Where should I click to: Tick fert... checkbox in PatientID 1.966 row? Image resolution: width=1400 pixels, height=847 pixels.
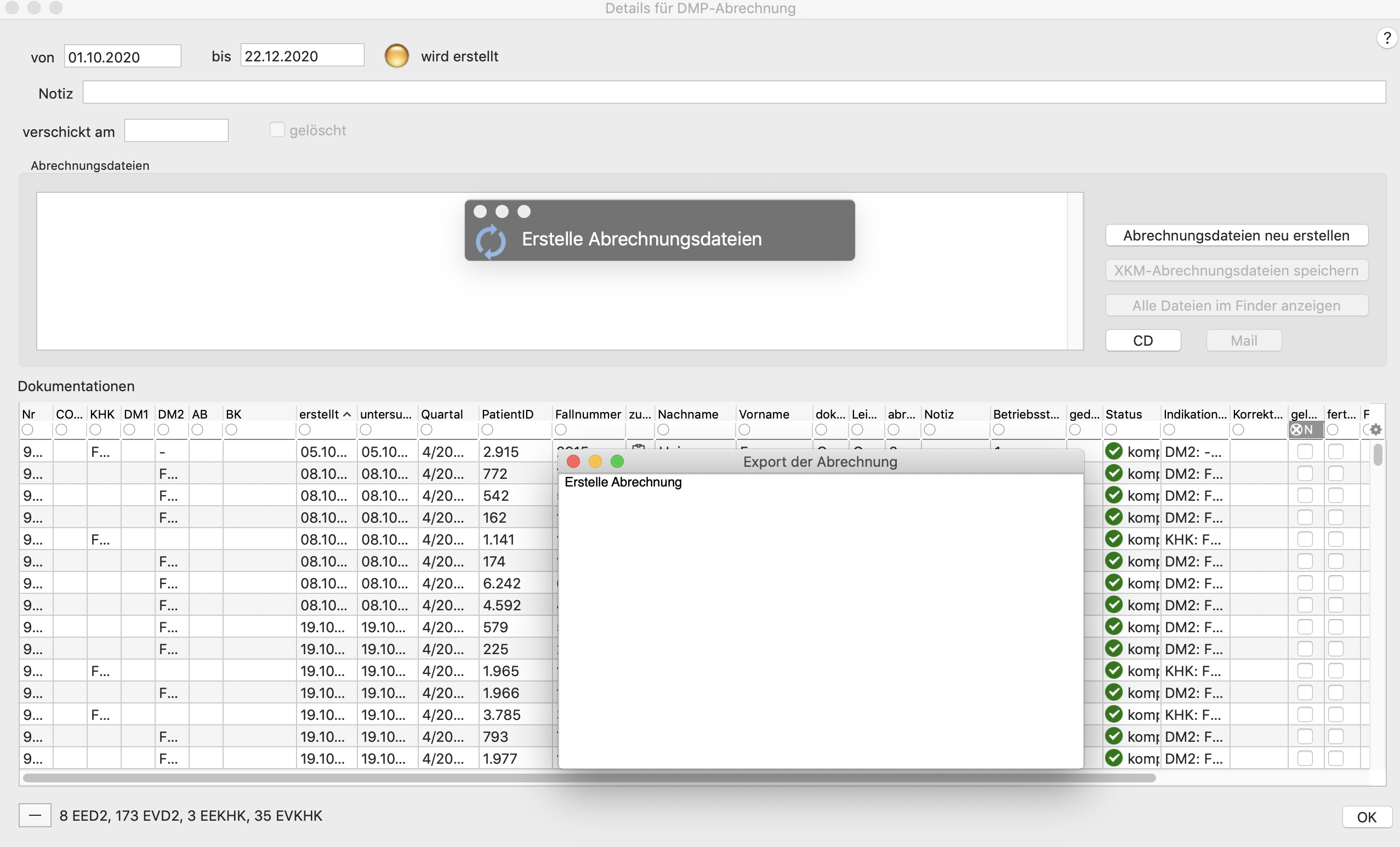(x=1336, y=693)
